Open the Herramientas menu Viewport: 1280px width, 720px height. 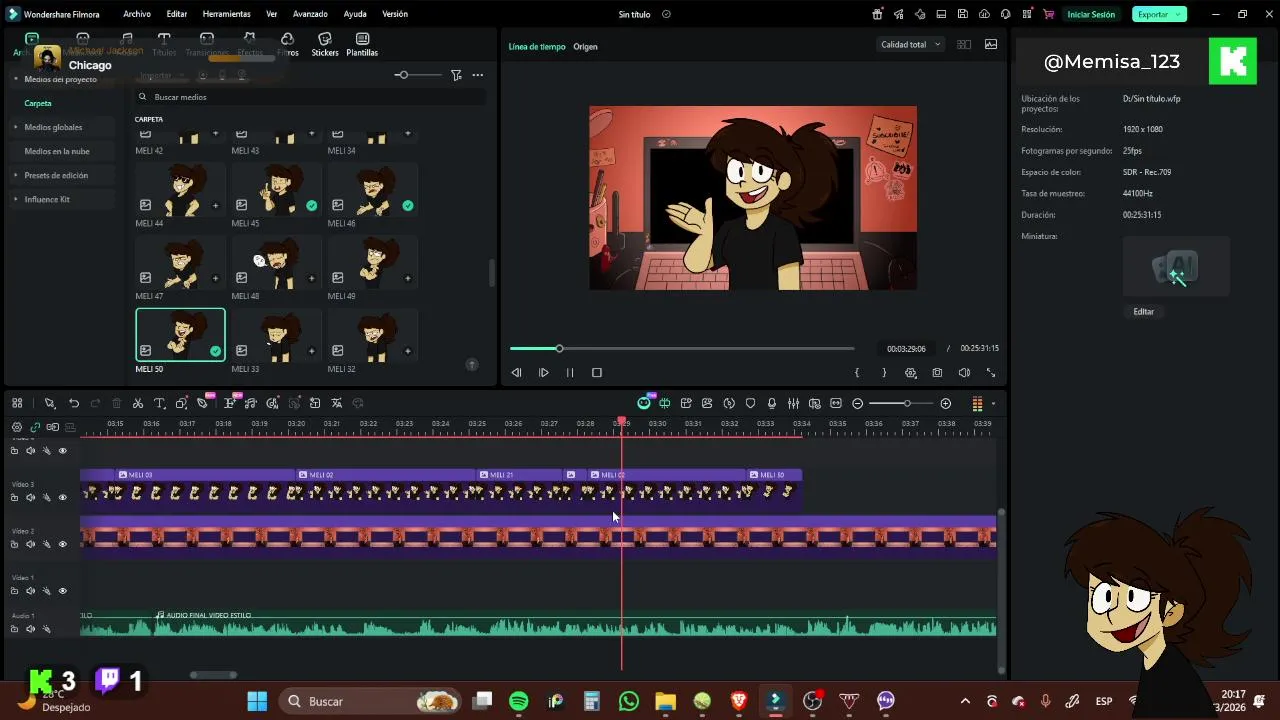[x=226, y=14]
